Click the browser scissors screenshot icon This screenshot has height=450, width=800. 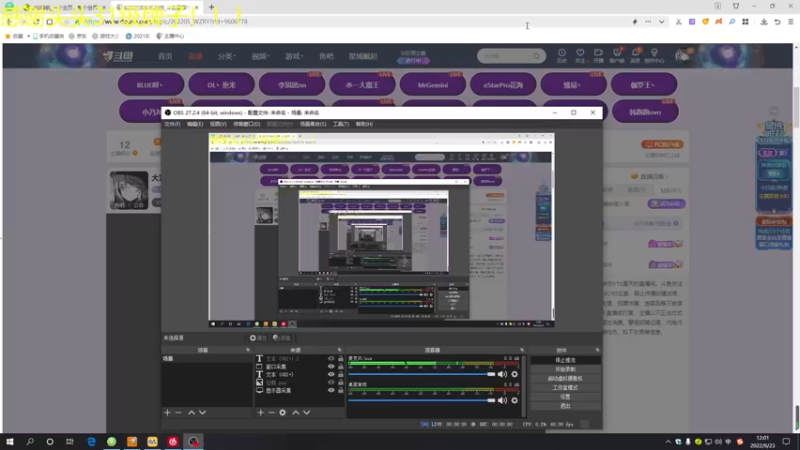pyautogui.click(x=679, y=22)
